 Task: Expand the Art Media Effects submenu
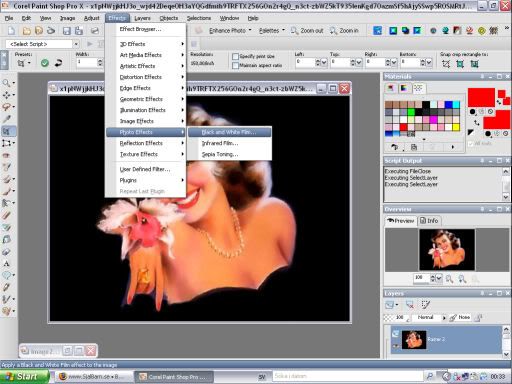(145, 55)
